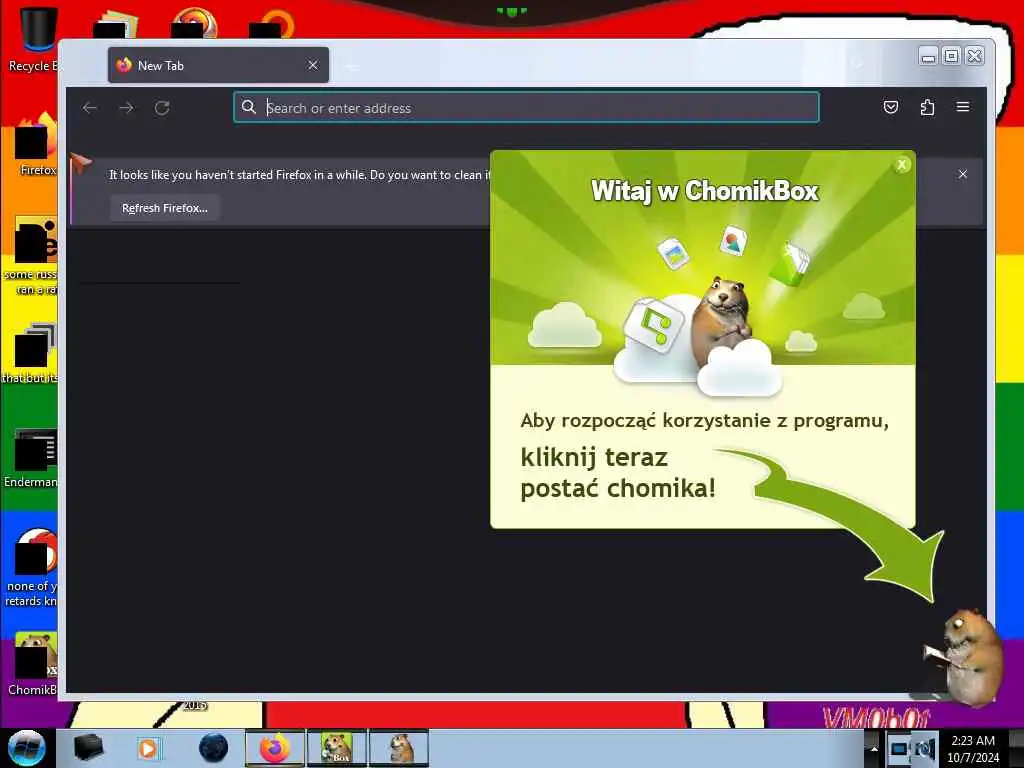Switch to Firefox taskbar button

pyautogui.click(x=275, y=748)
